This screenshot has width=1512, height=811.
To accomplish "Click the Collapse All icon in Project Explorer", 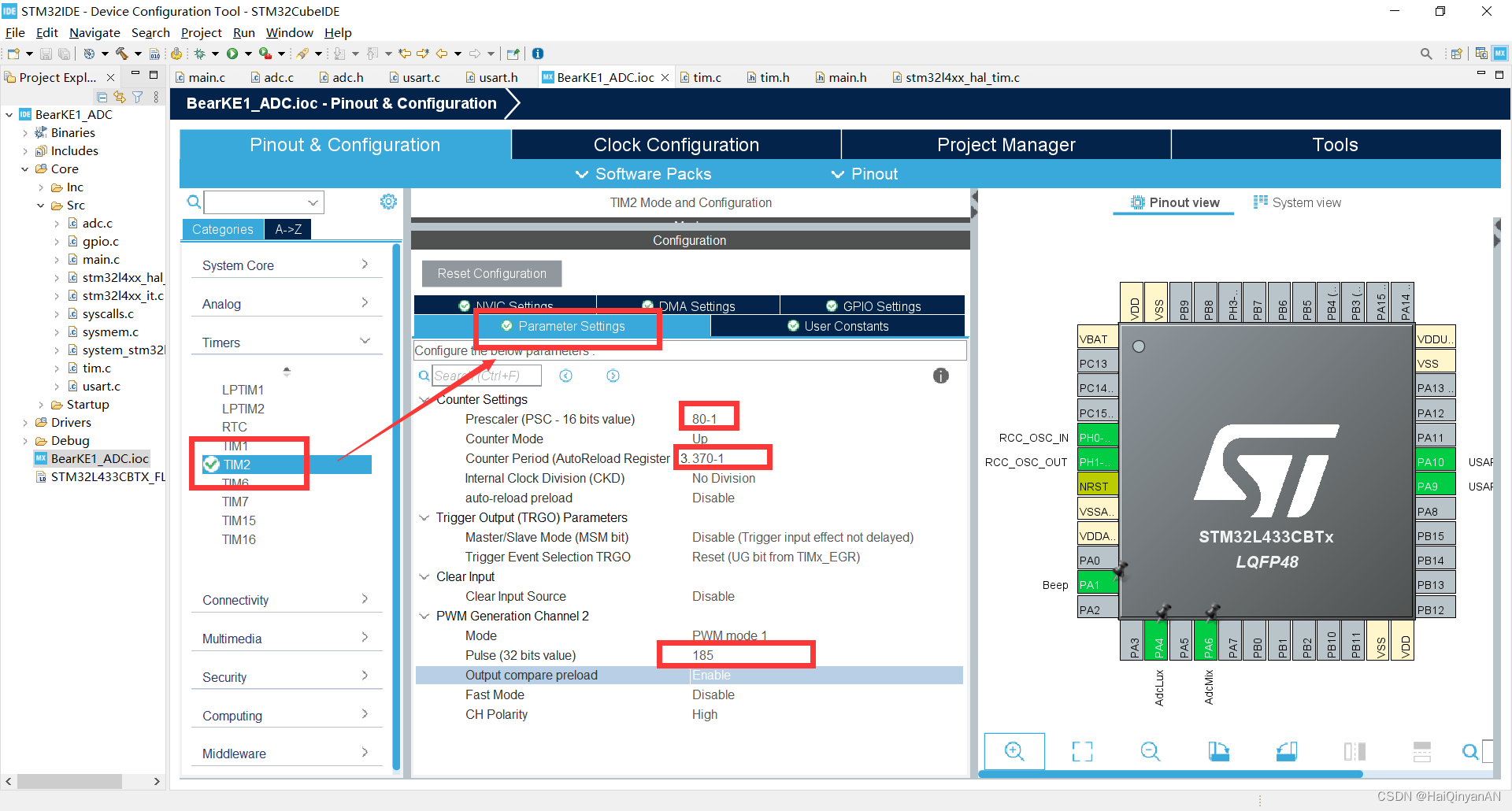I will pyautogui.click(x=102, y=97).
